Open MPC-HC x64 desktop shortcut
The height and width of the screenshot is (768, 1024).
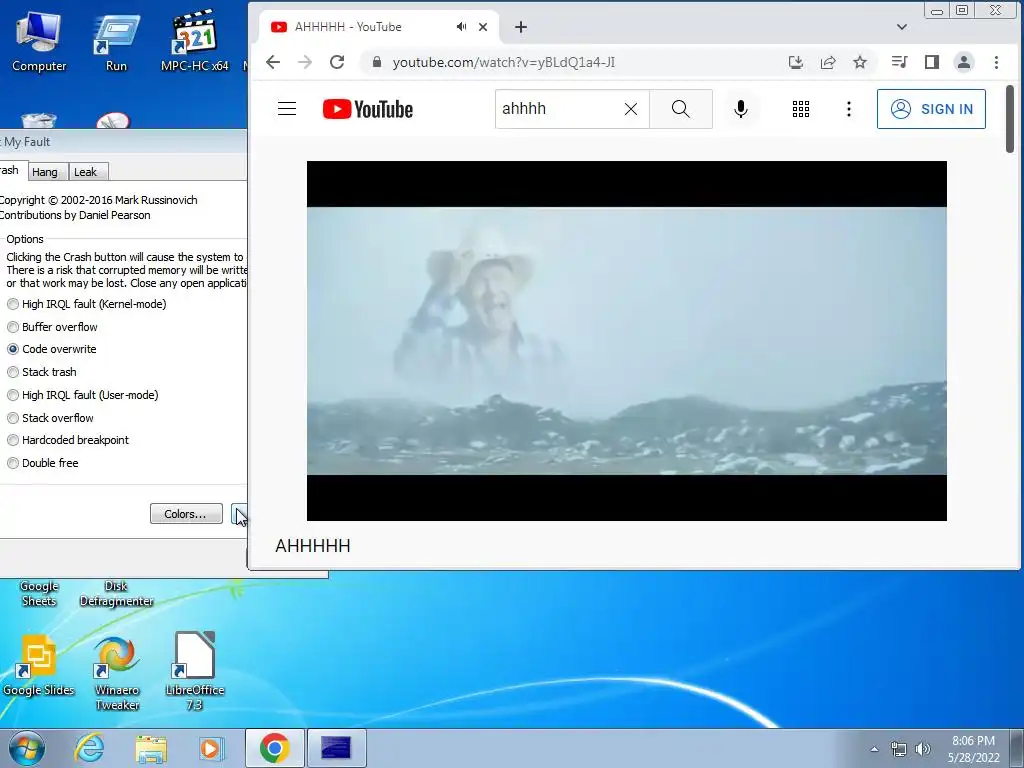coord(194,41)
